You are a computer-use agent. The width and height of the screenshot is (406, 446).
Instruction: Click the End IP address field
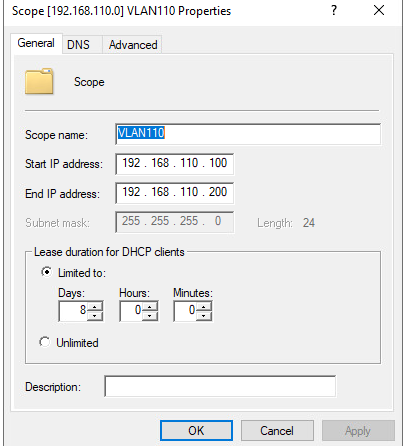click(174, 193)
